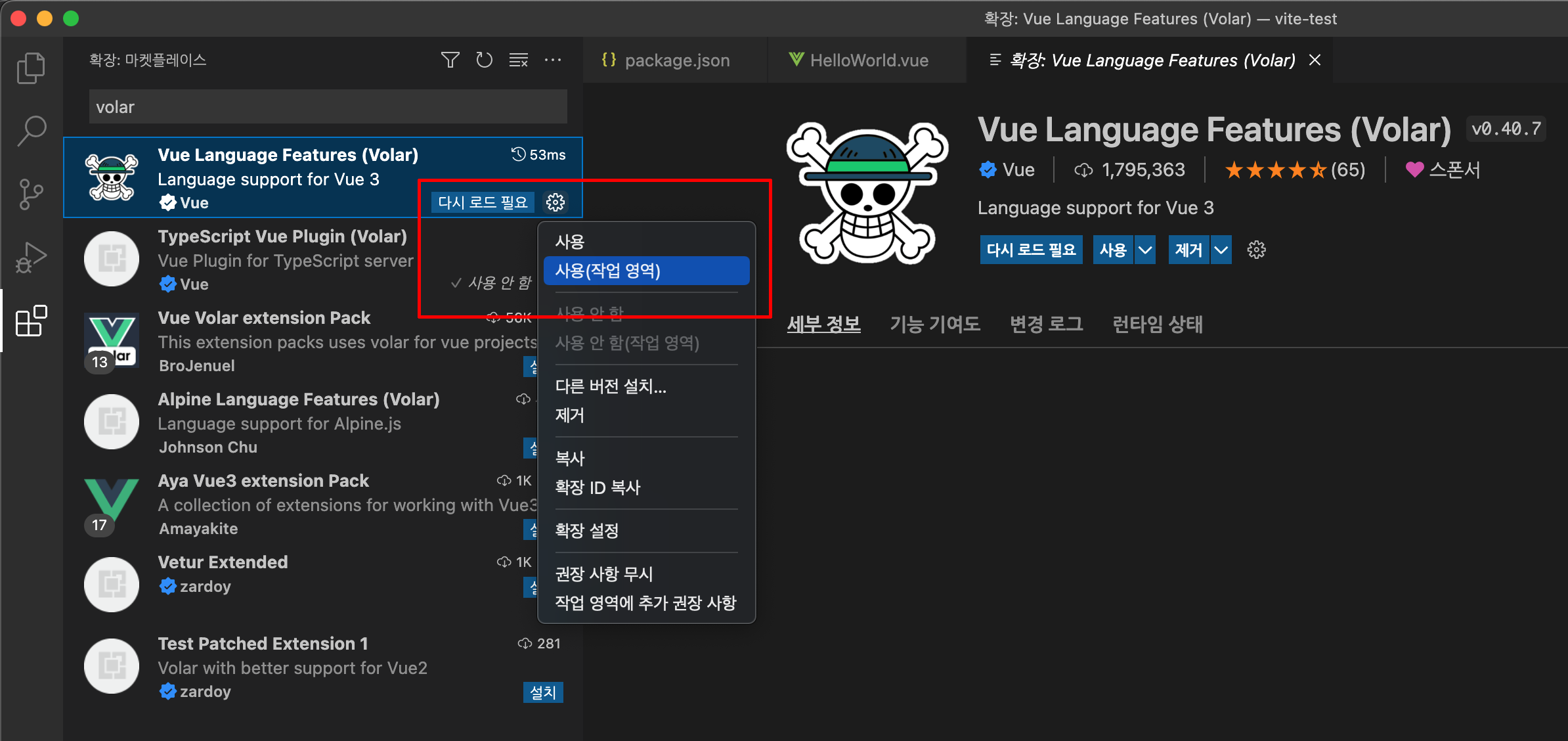Open Run and Debug view
This screenshot has width=1568, height=741.
31,258
